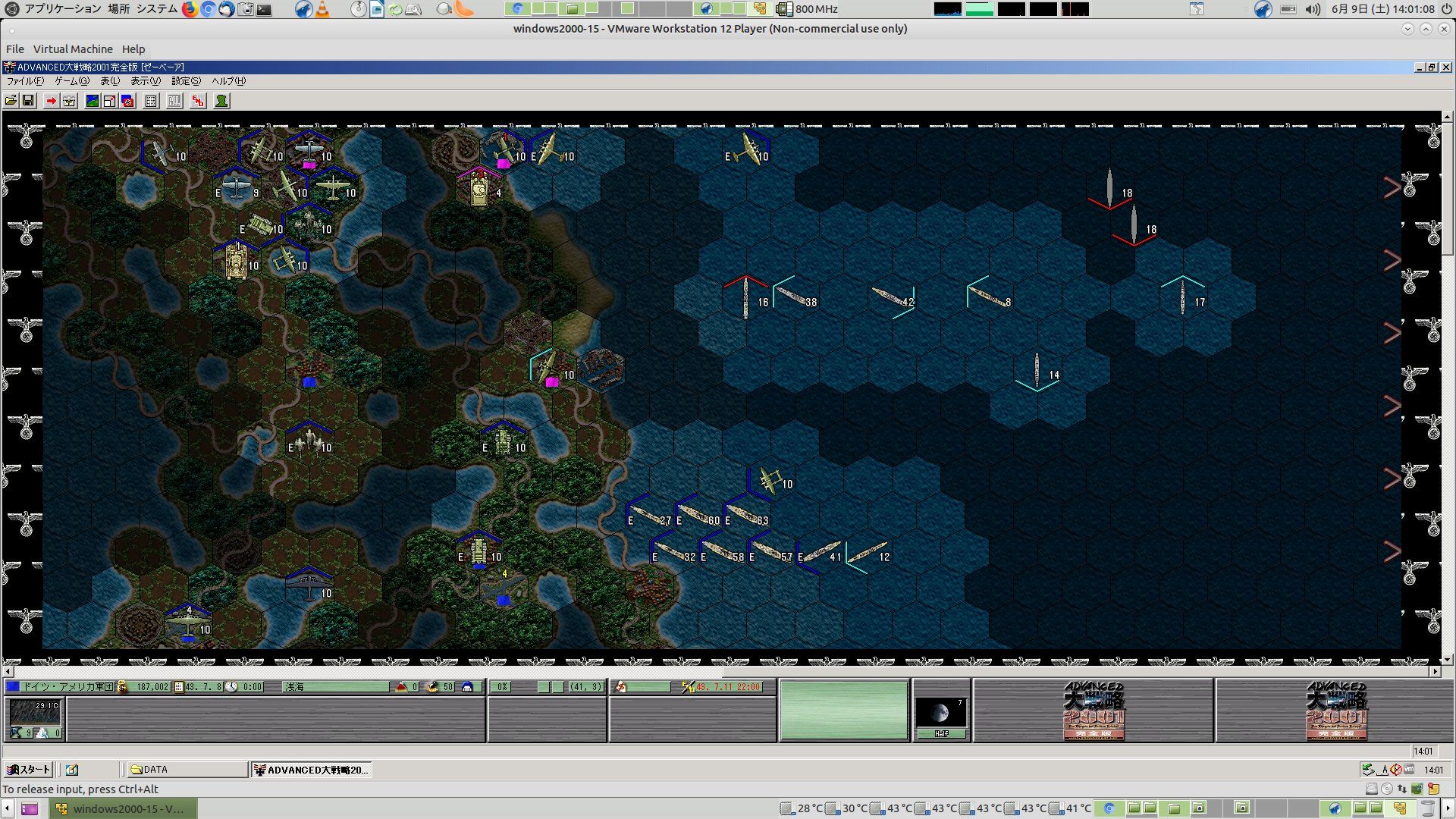Click the red arrow next-unit icon
This screenshot has width=1456, height=819.
[51, 101]
